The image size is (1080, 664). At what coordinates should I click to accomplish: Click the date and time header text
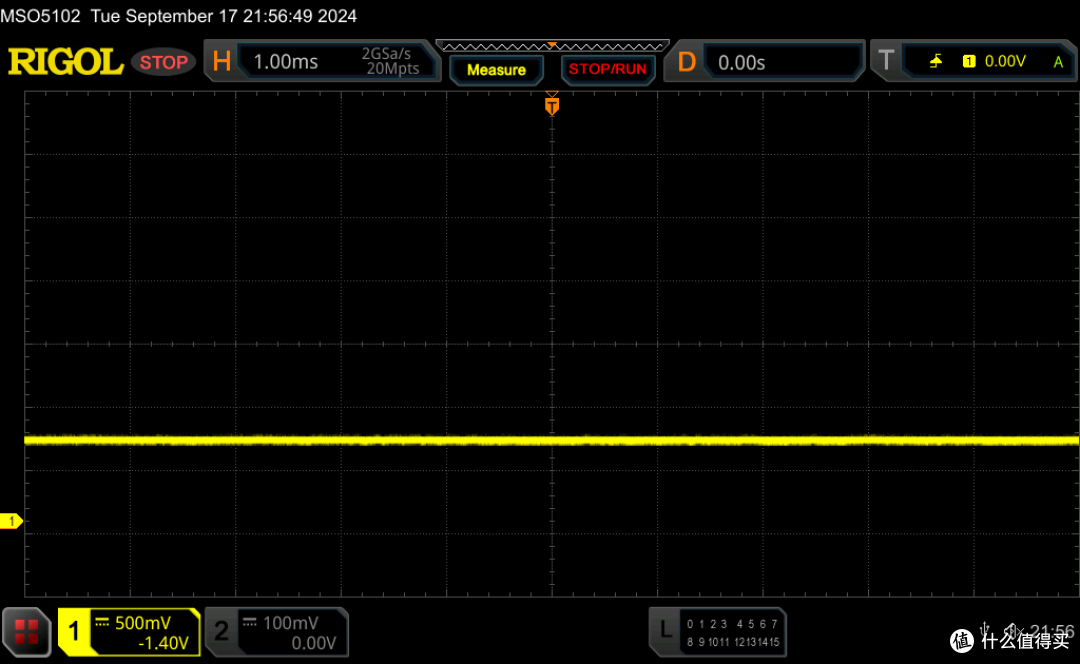coord(224,16)
